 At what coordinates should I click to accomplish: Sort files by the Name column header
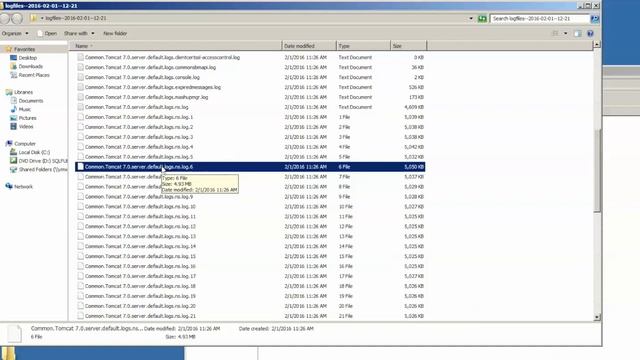(175, 46)
